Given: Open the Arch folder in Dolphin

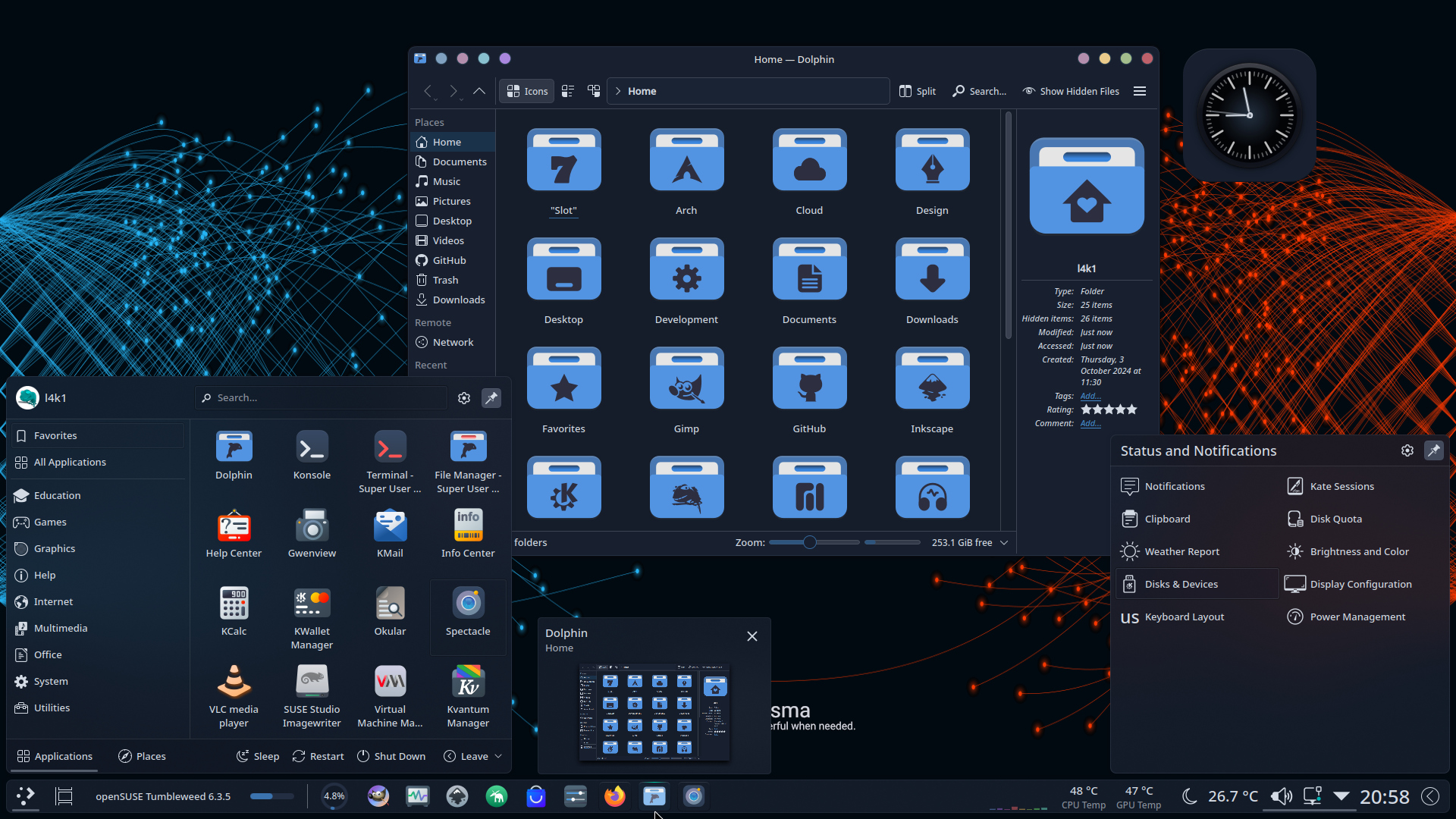Looking at the screenshot, I should point(686,173).
